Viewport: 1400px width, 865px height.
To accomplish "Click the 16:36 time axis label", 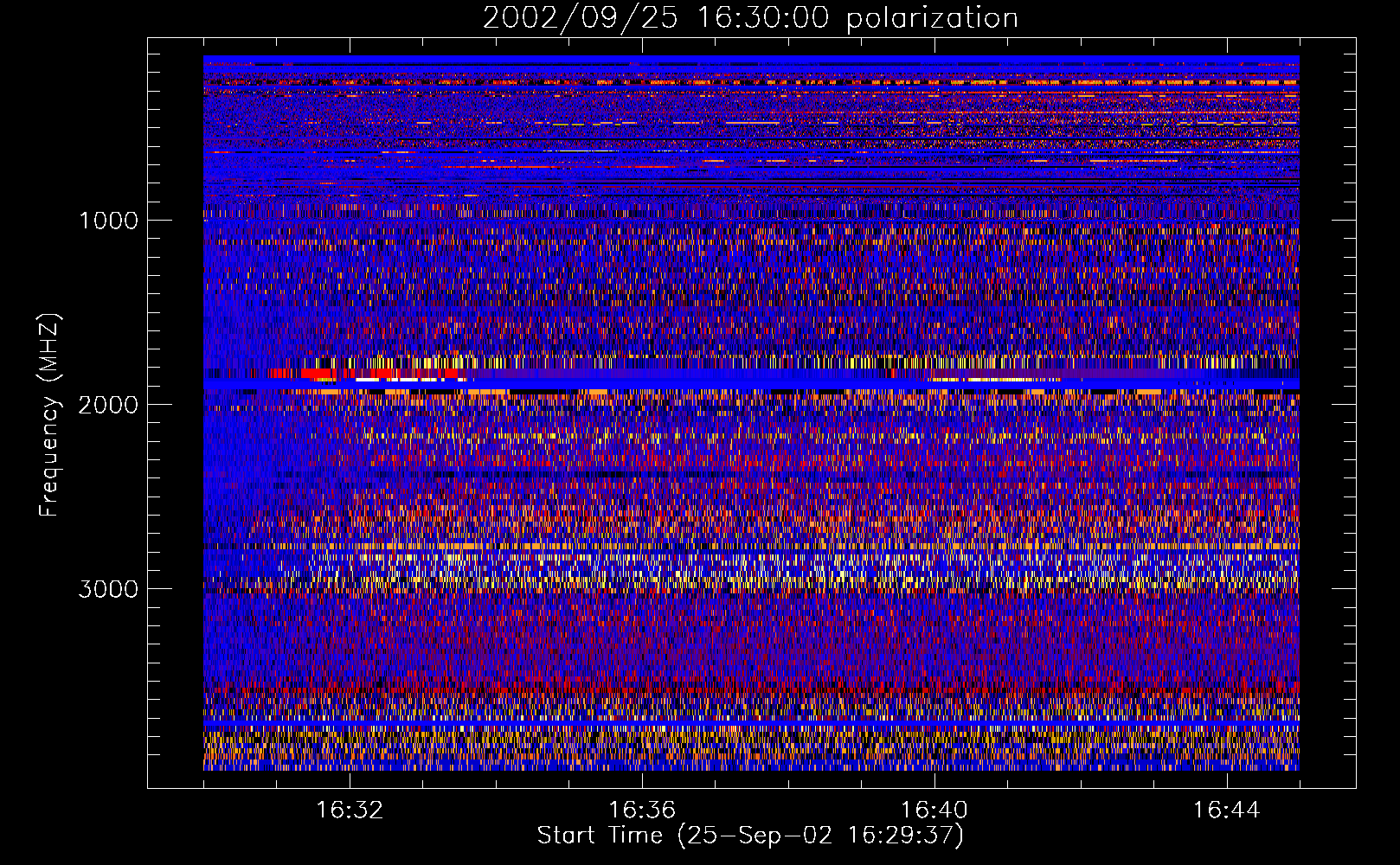I will (x=642, y=811).
